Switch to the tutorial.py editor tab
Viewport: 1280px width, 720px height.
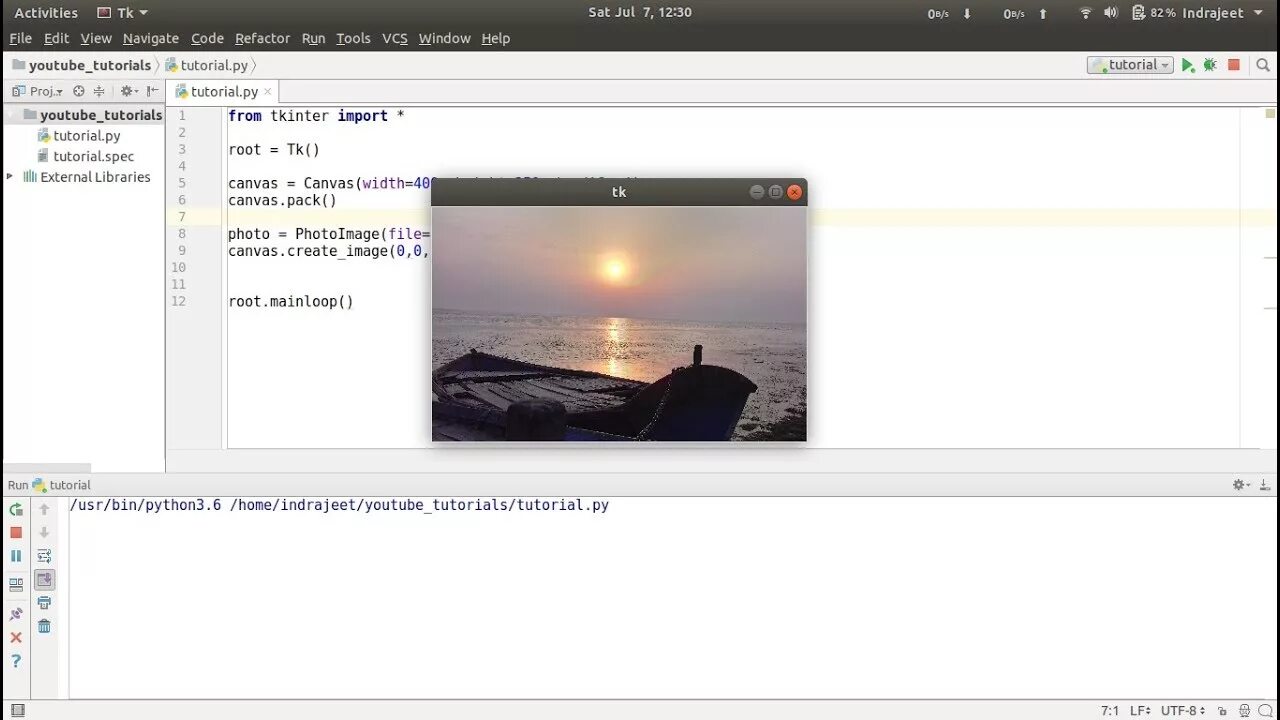pos(224,91)
